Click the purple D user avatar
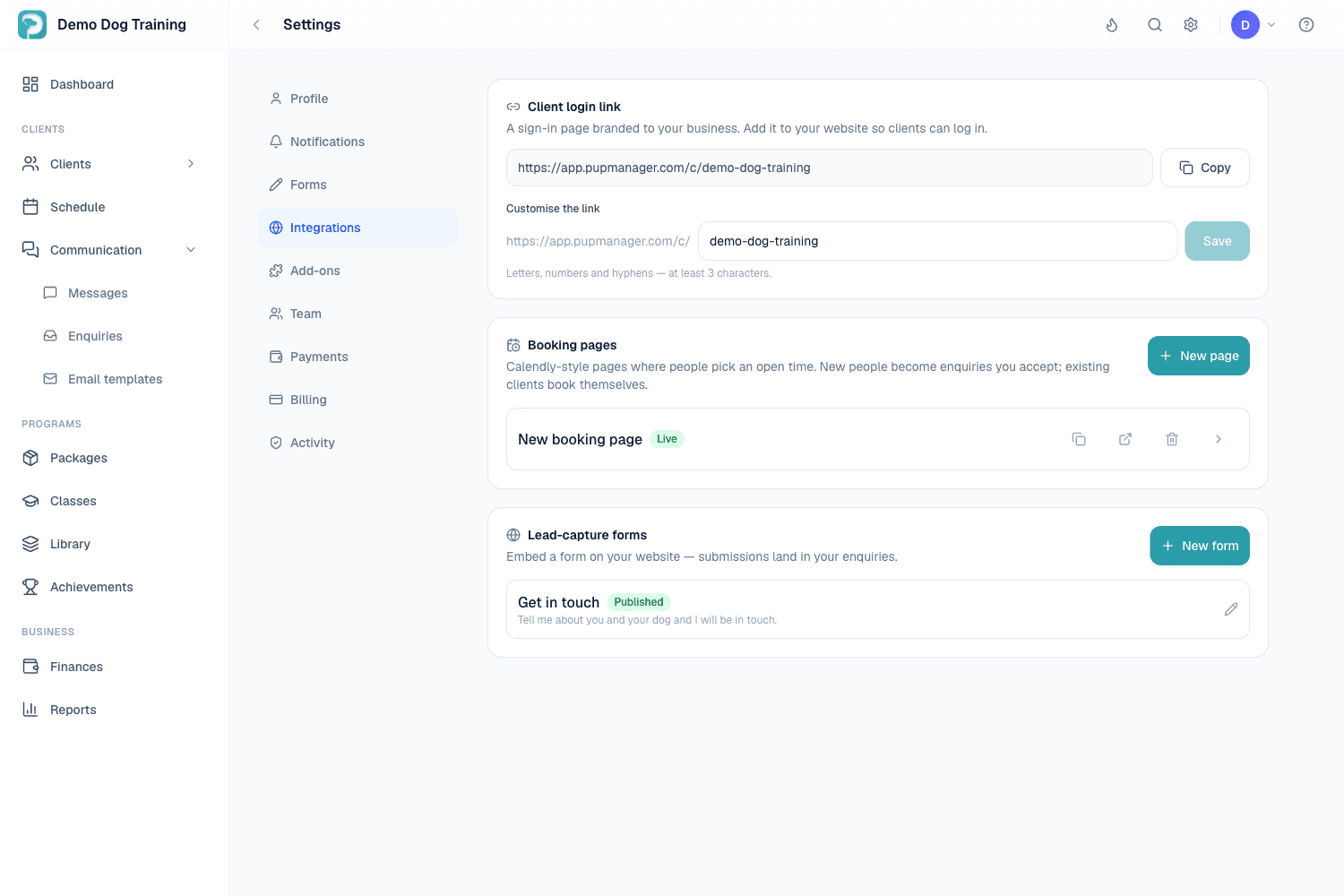 (x=1245, y=25)
